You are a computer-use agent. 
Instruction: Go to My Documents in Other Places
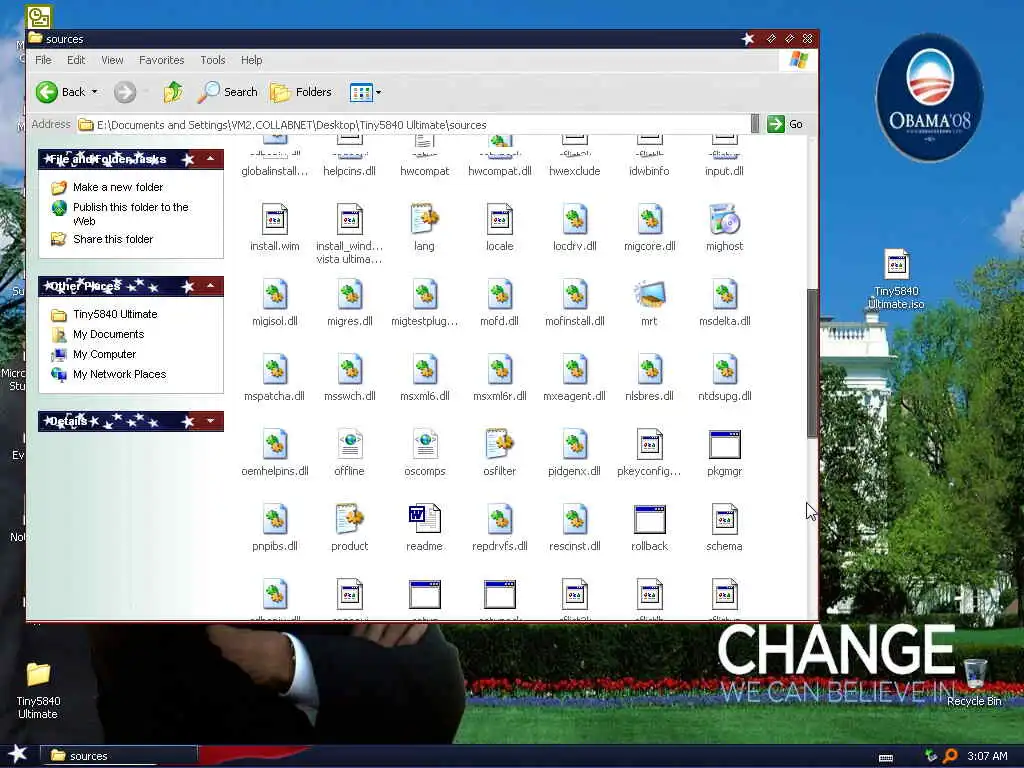(108, 334)
